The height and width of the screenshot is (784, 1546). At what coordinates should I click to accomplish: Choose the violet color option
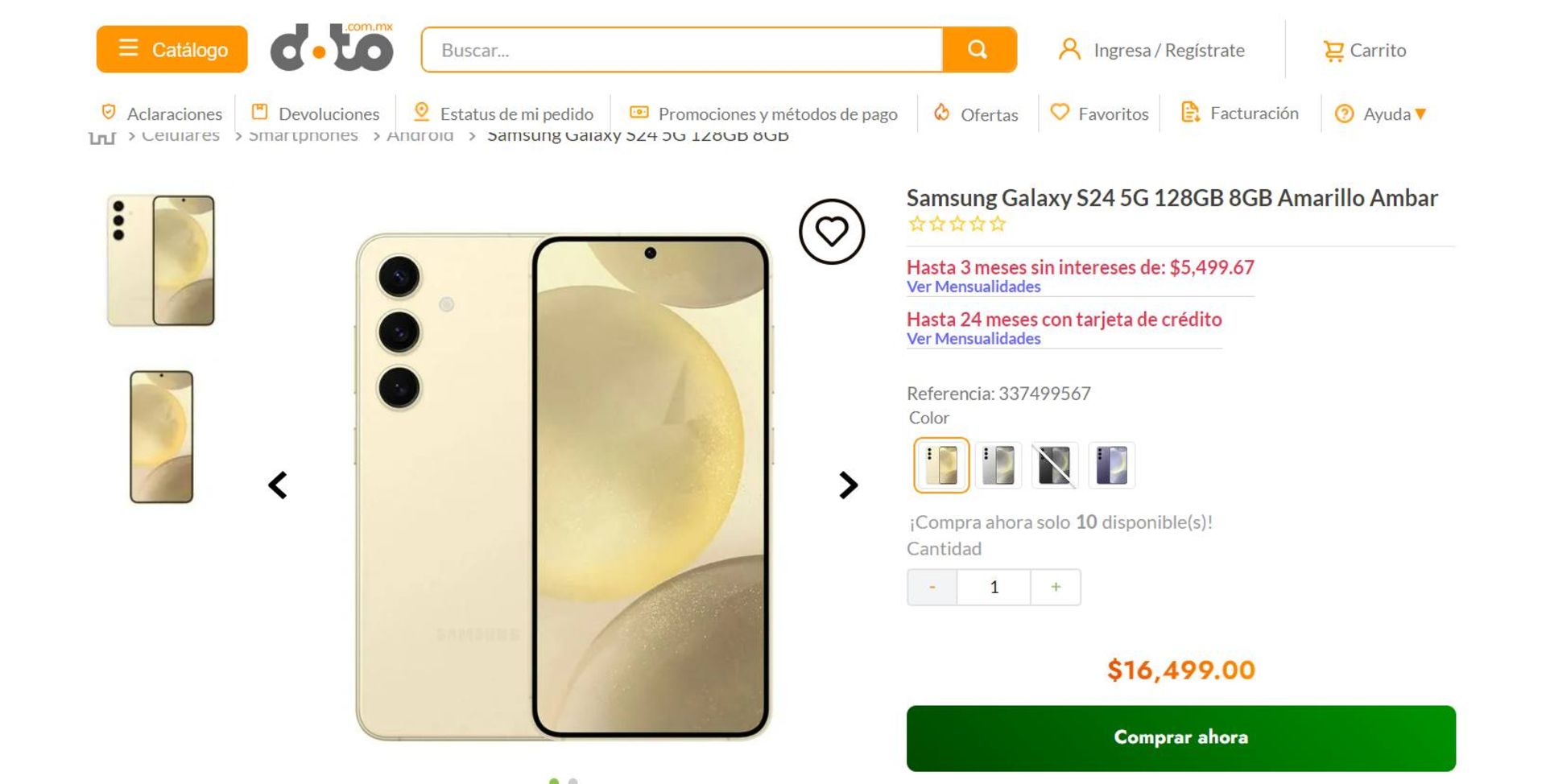[x=1111, y=465]
